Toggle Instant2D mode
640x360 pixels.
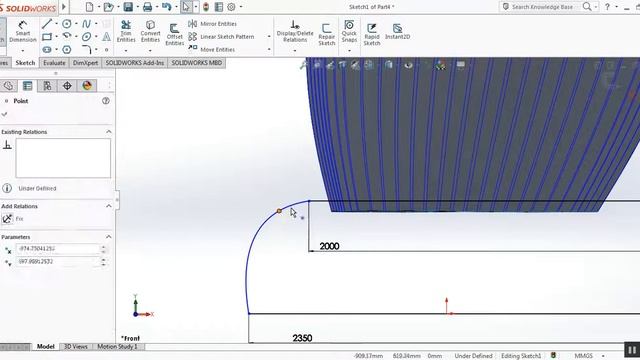(x=397, y=31)
